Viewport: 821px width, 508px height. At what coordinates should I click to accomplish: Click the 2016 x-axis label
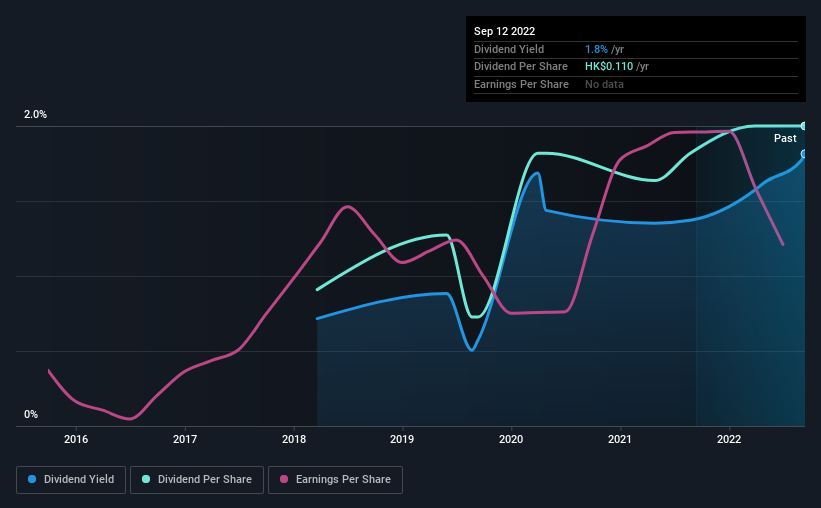(x=76, y=439)
